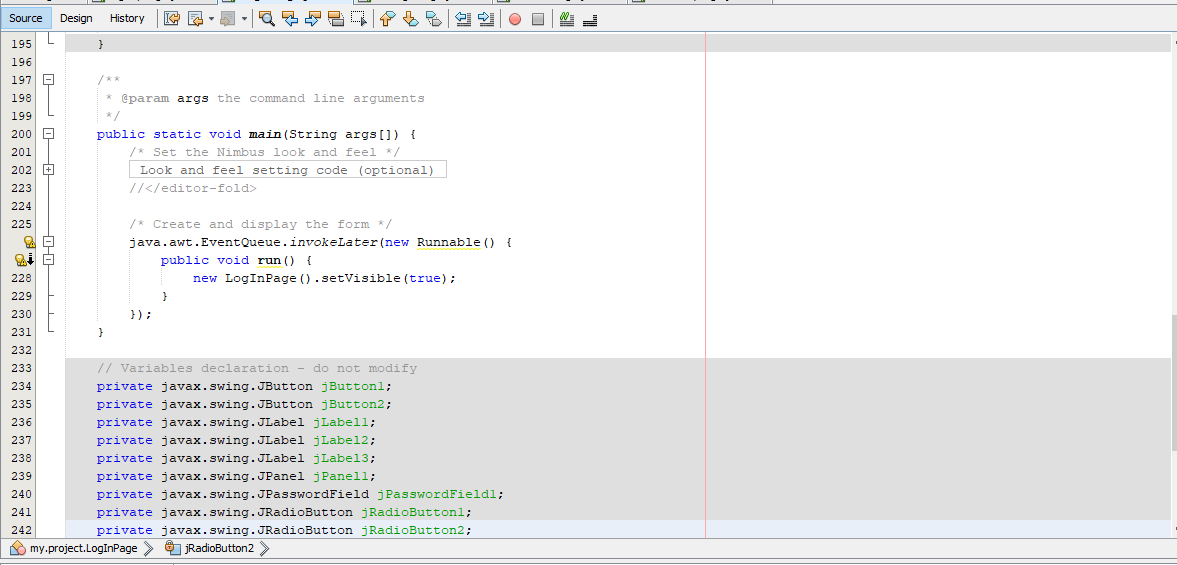Screen dimensions: 1177x565
Task: Click variable name jButton1
Action: pos(354,386)
